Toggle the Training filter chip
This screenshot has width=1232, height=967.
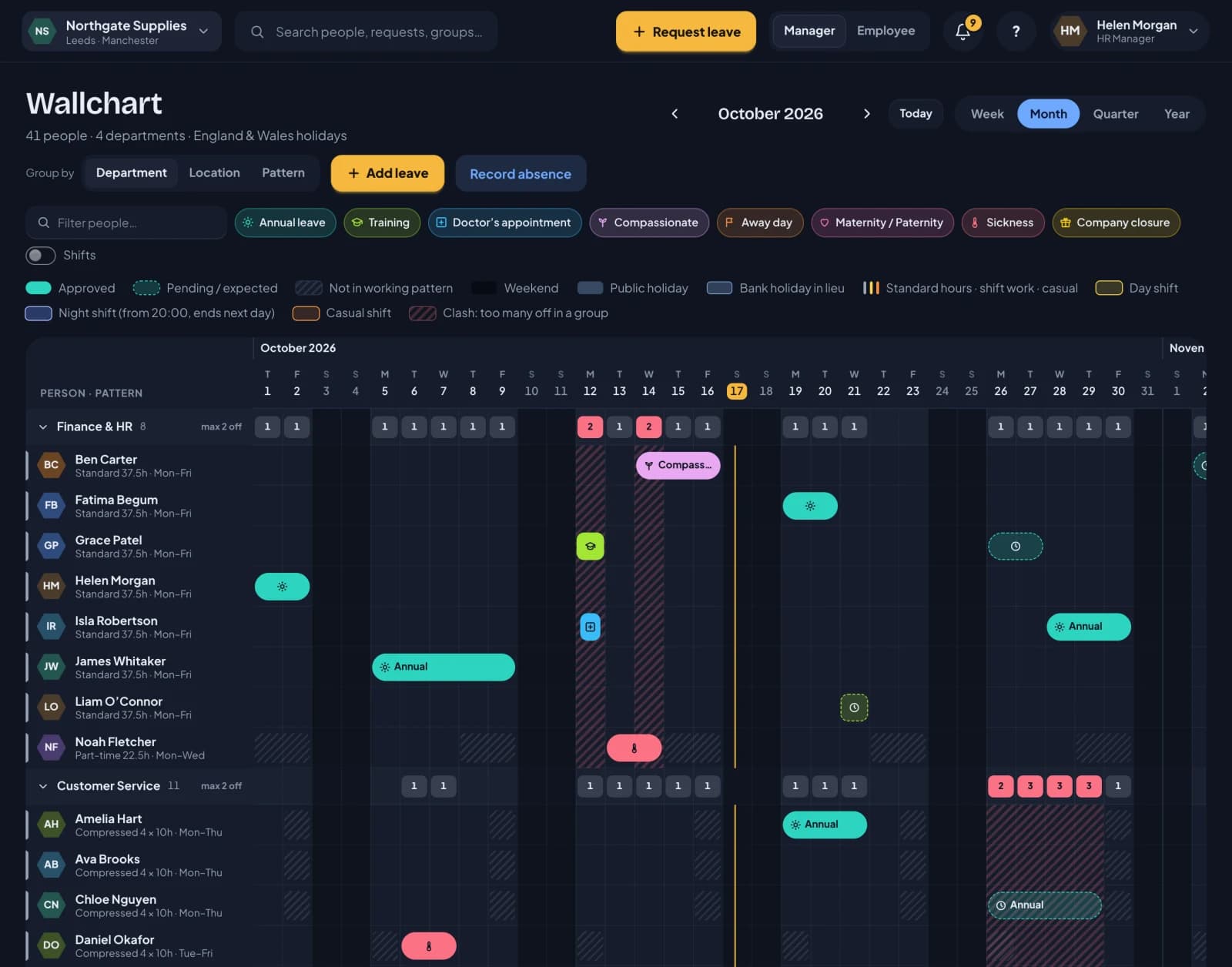click(382, 223)
